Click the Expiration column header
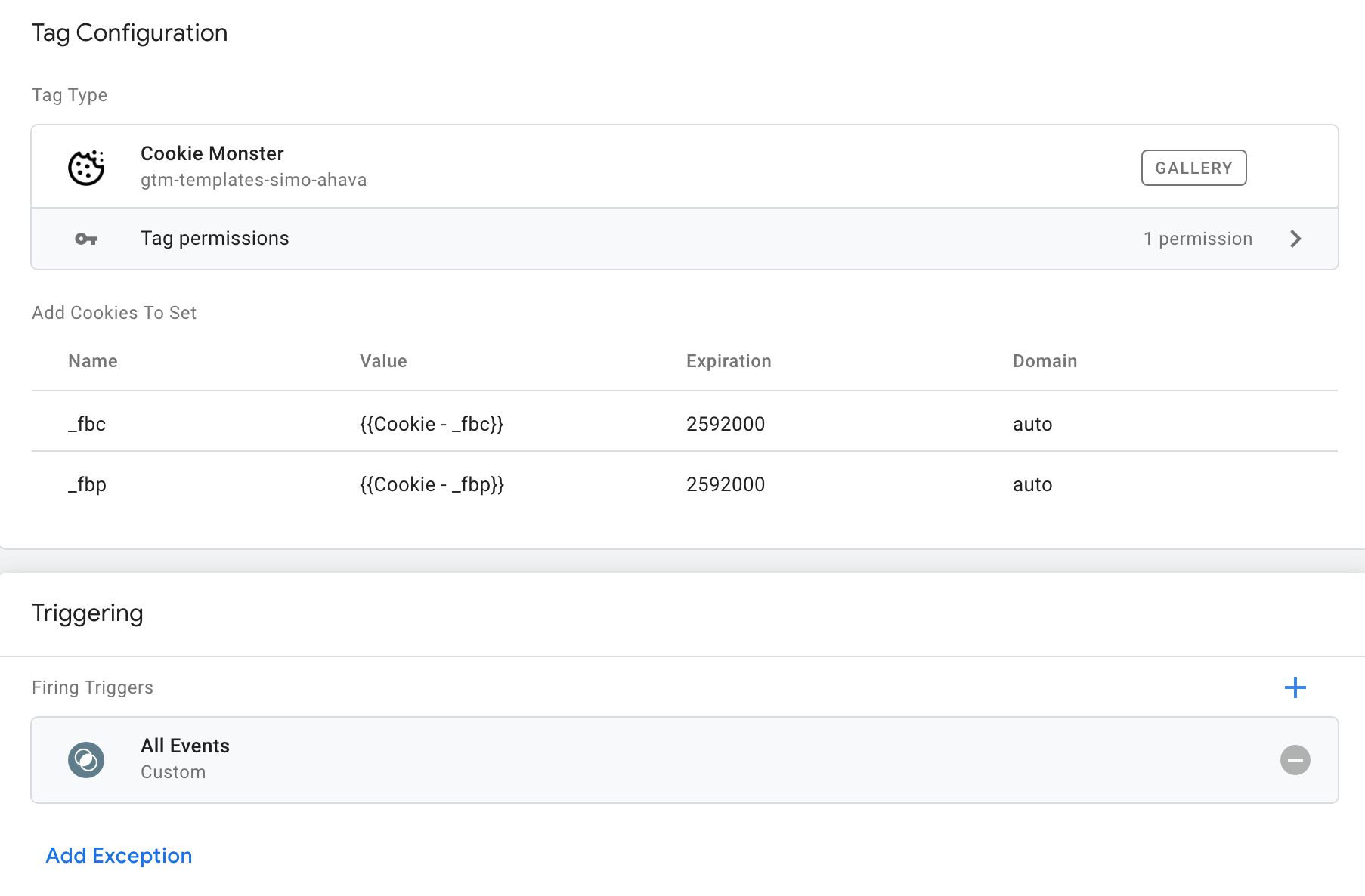 (x=729, y=361)
